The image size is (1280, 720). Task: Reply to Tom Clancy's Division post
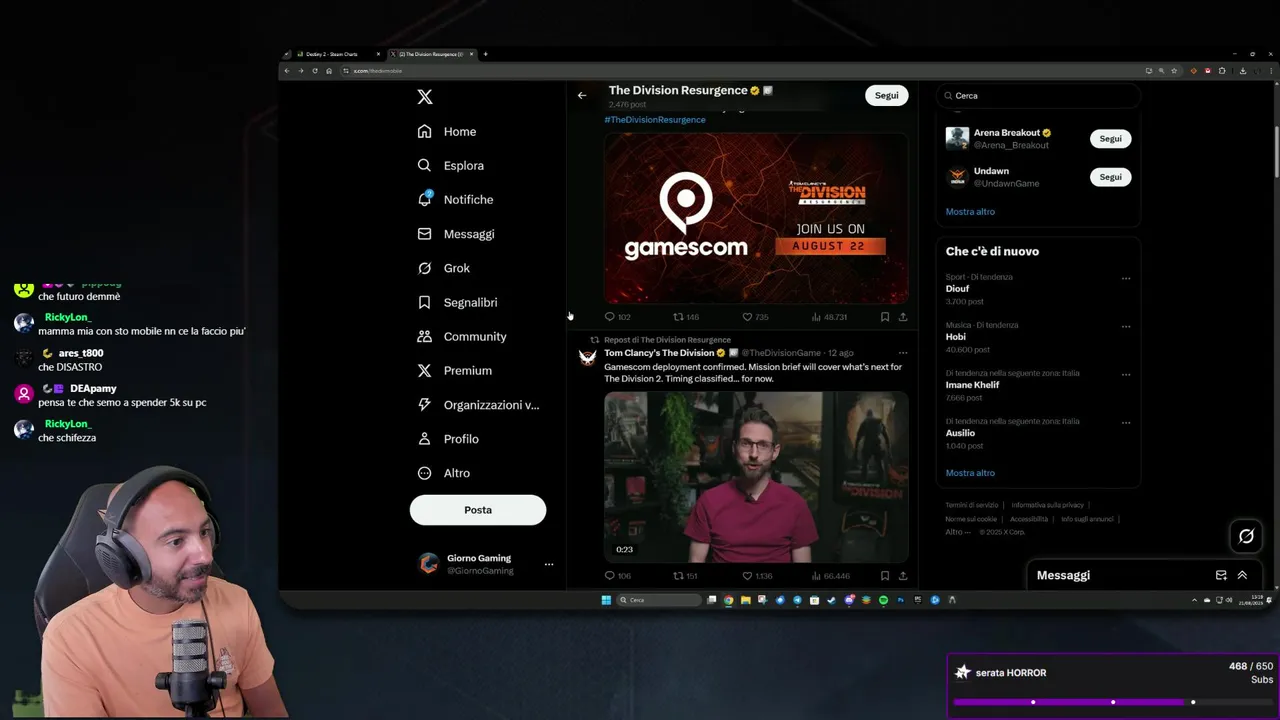tap(617, 576)
